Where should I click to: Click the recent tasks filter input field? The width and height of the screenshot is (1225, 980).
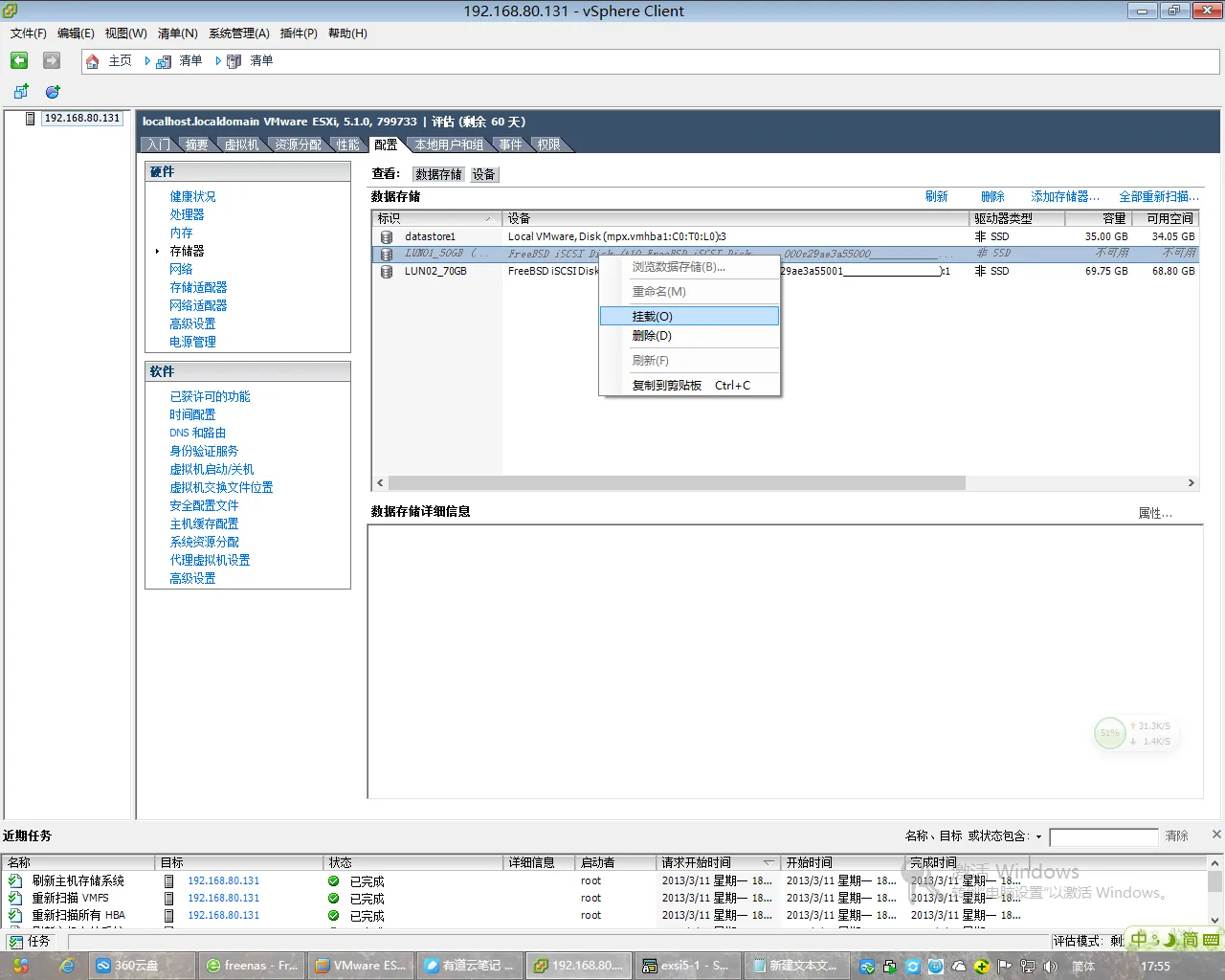click(1103, 837)
